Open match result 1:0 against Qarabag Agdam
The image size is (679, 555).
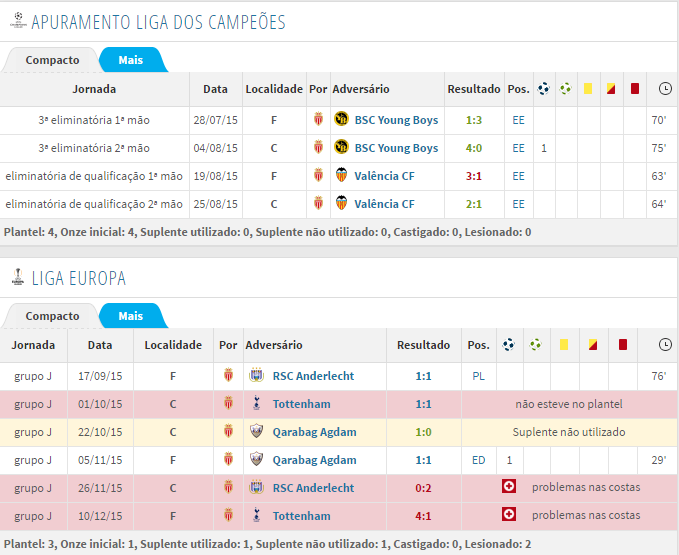click(423, 432)
